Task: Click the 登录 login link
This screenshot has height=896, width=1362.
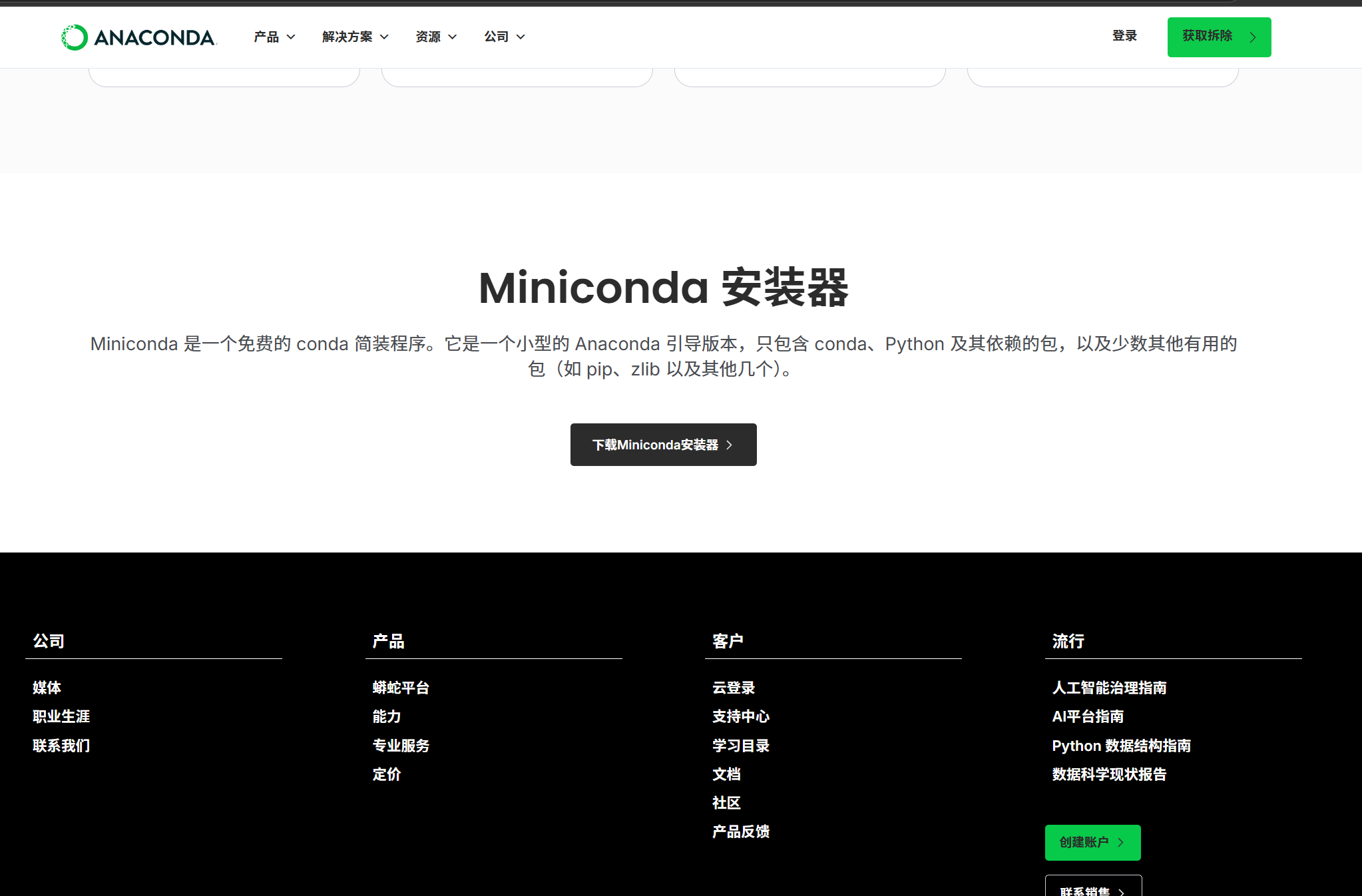Action: [1124, 36]
